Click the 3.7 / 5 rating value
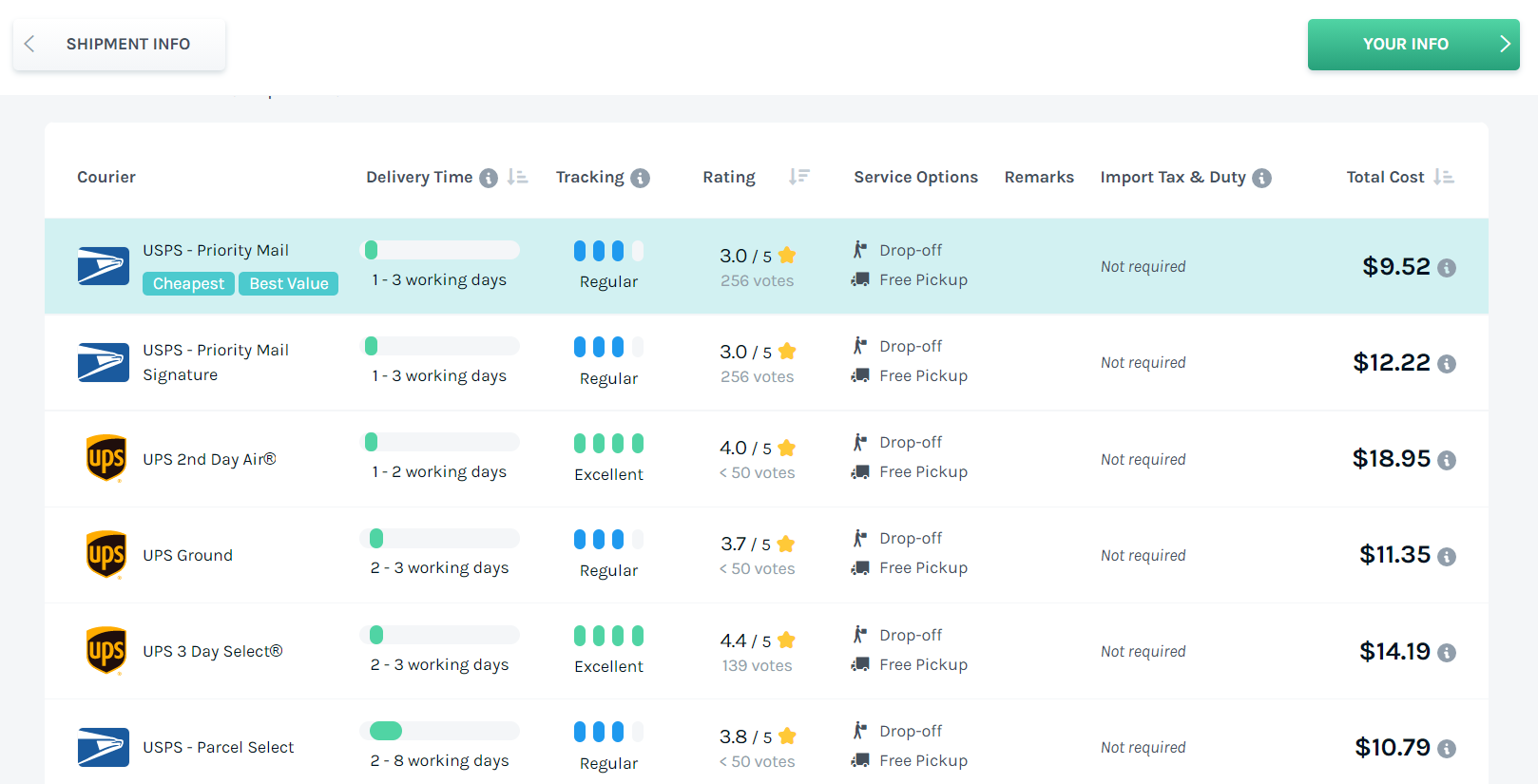 point(746,545)
